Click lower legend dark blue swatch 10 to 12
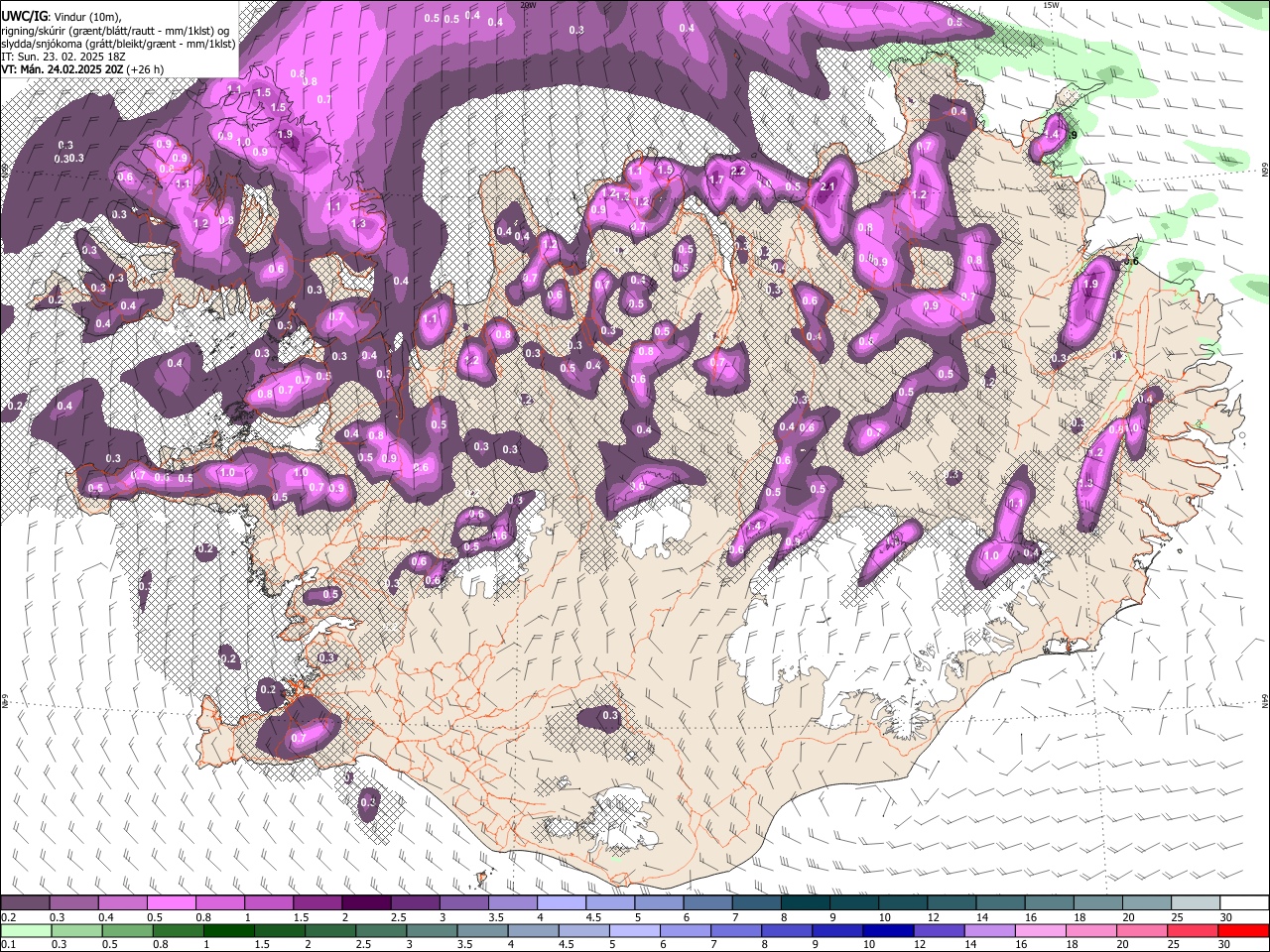Viewport: 1270px width, 952px height. click(886, 930)
